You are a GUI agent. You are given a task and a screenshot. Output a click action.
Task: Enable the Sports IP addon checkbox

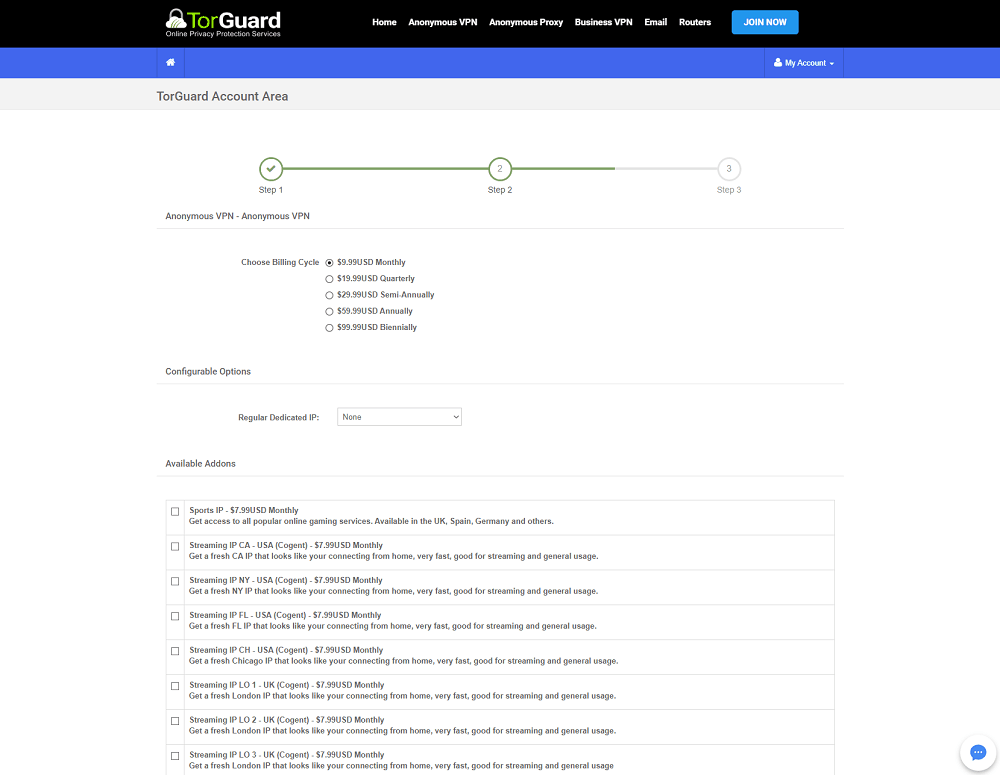point(175,512)
